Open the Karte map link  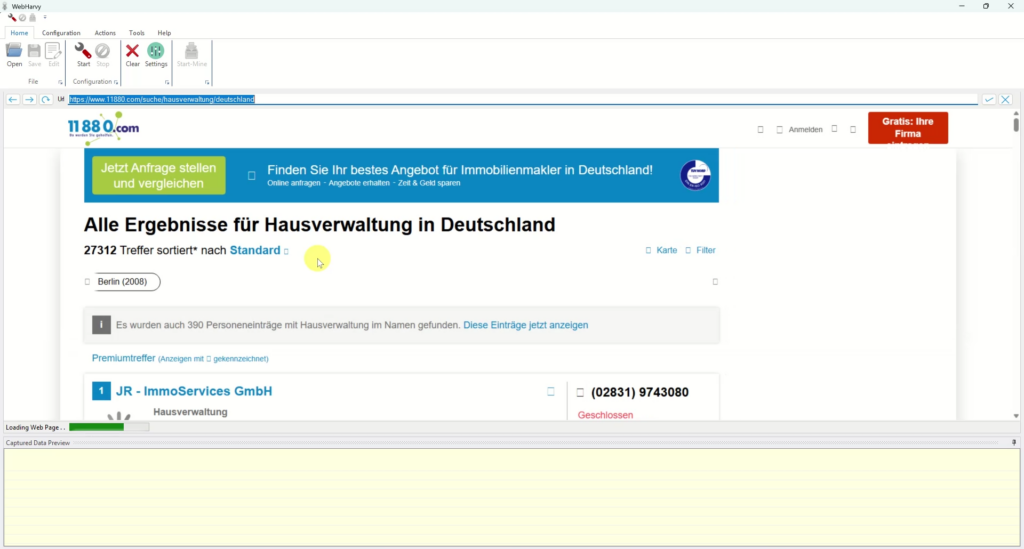[x=666, y=250]
